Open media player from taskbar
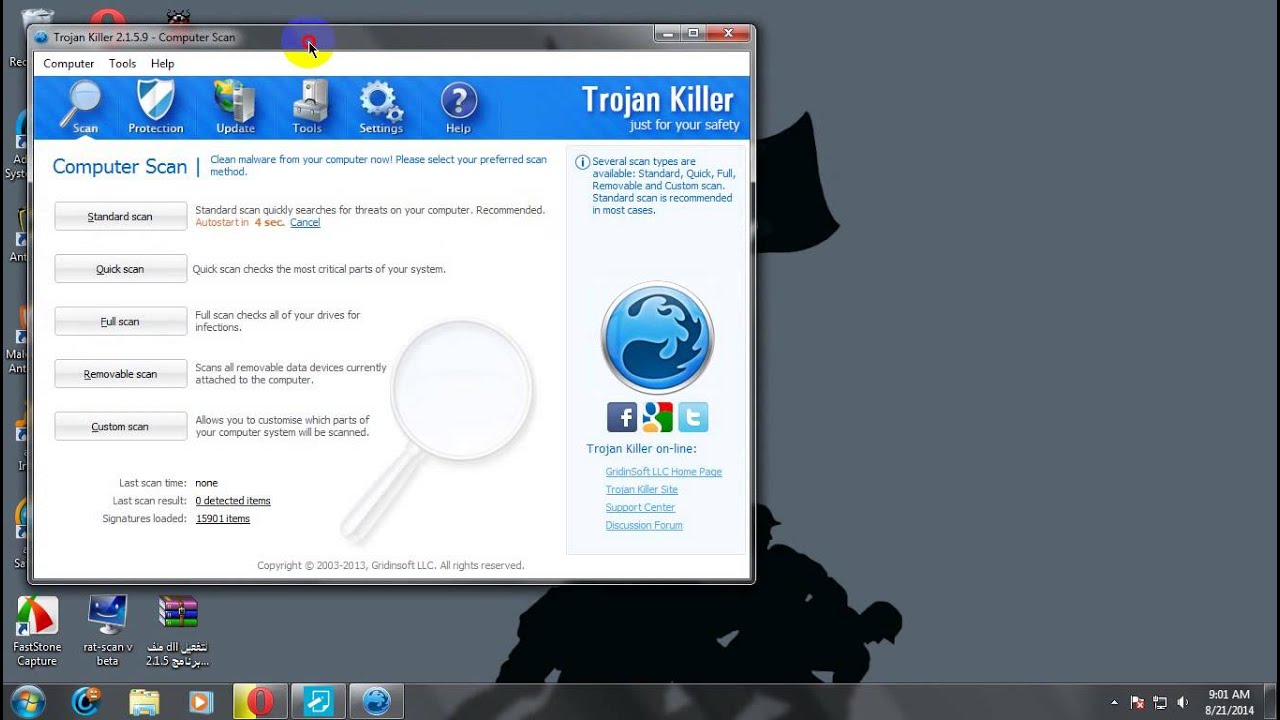1280x720 pixels. tap(201, 702)
